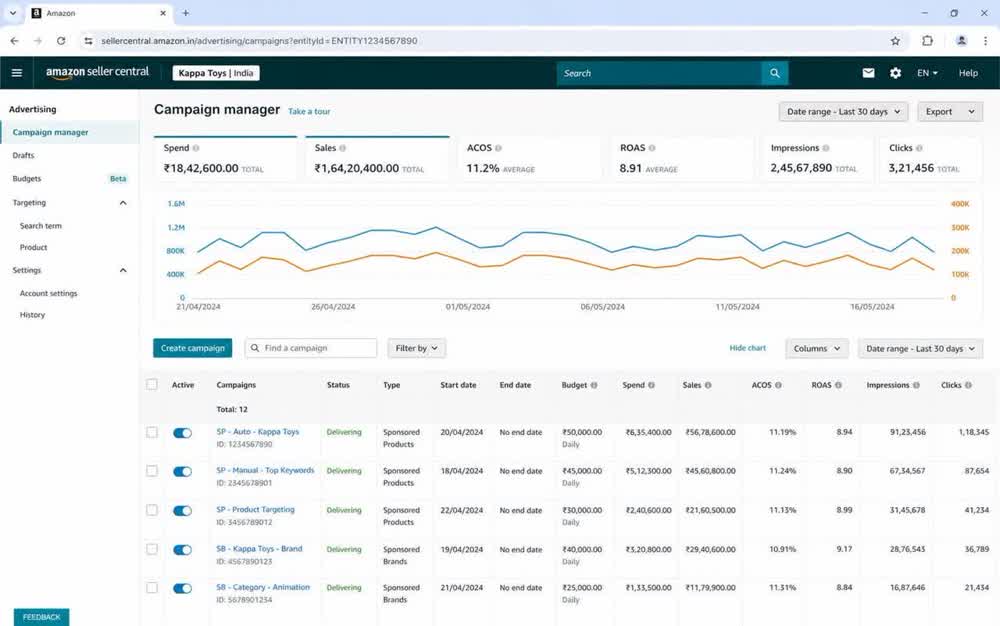Click the Impressions info icon in summary card
1000x626 pixels.
[x=825, y=148]
